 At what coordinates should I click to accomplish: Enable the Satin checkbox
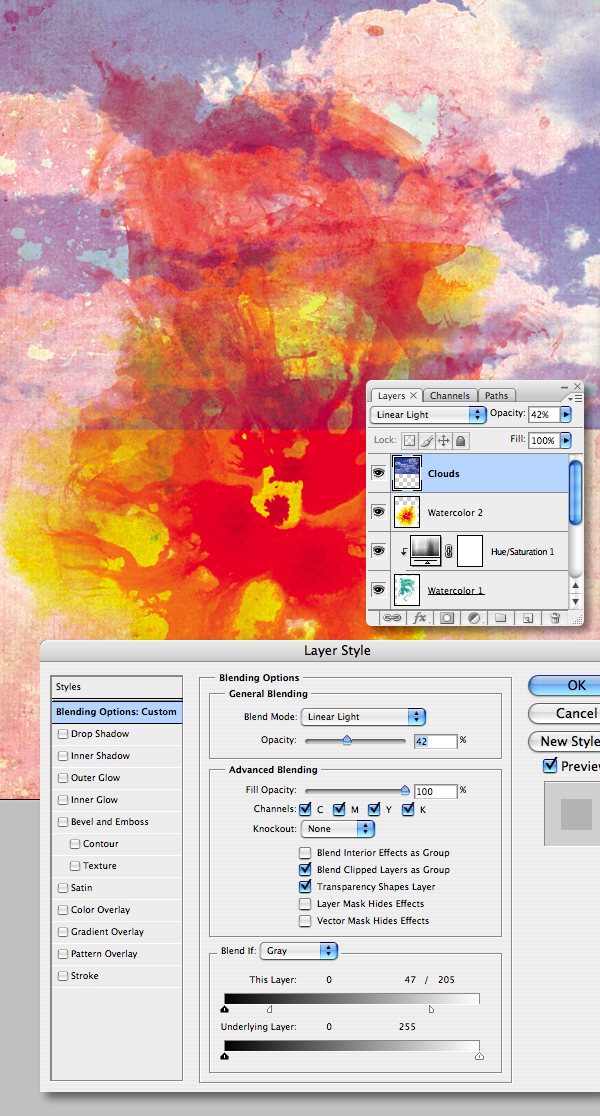click(x=63, y=888)
